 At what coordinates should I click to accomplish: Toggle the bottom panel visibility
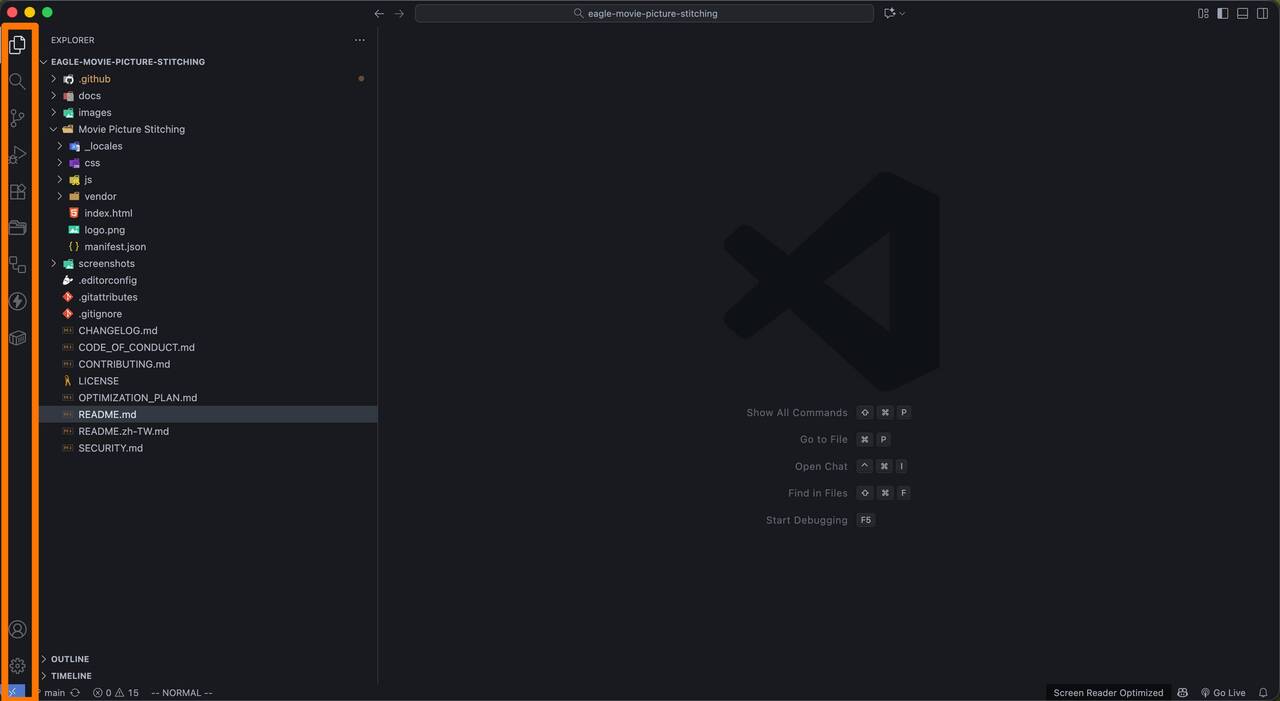(1243, 13)
